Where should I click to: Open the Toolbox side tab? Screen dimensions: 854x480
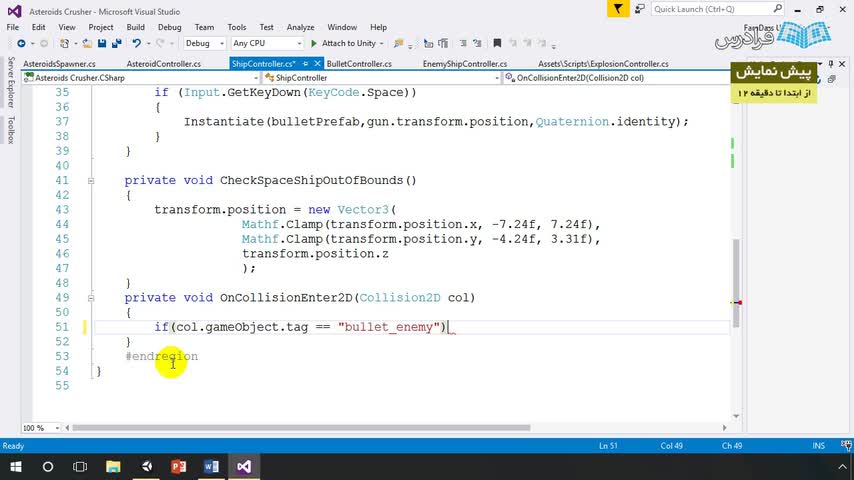point(11,130)
